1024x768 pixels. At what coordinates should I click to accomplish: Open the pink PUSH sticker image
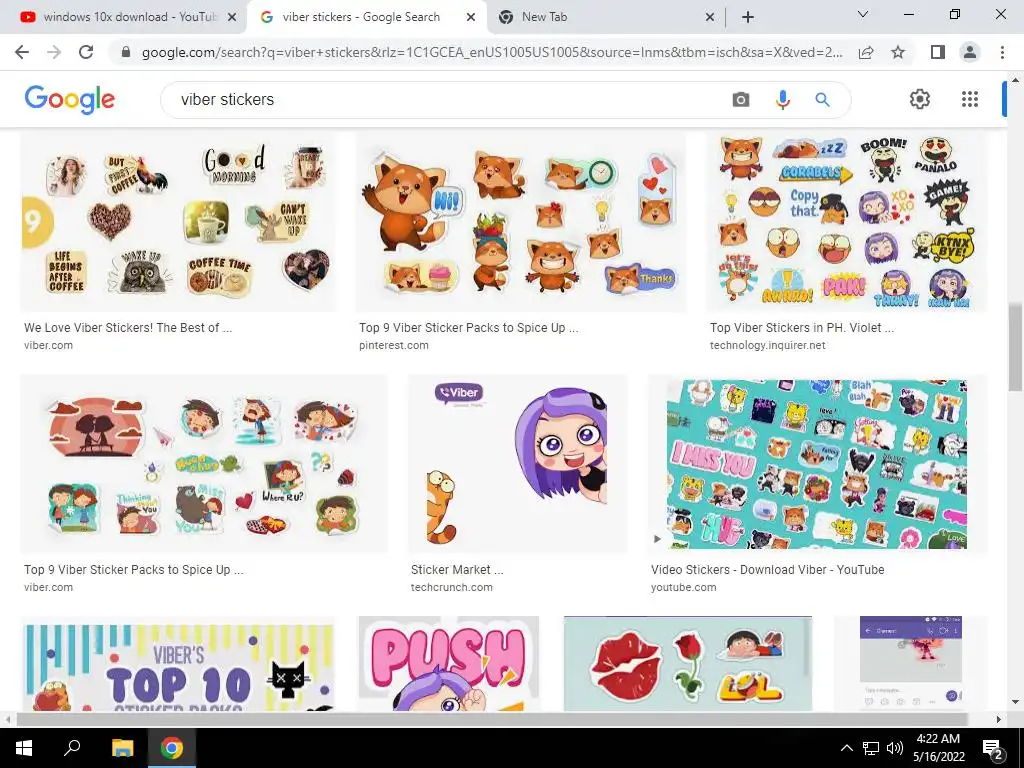[x=449, y=664]
